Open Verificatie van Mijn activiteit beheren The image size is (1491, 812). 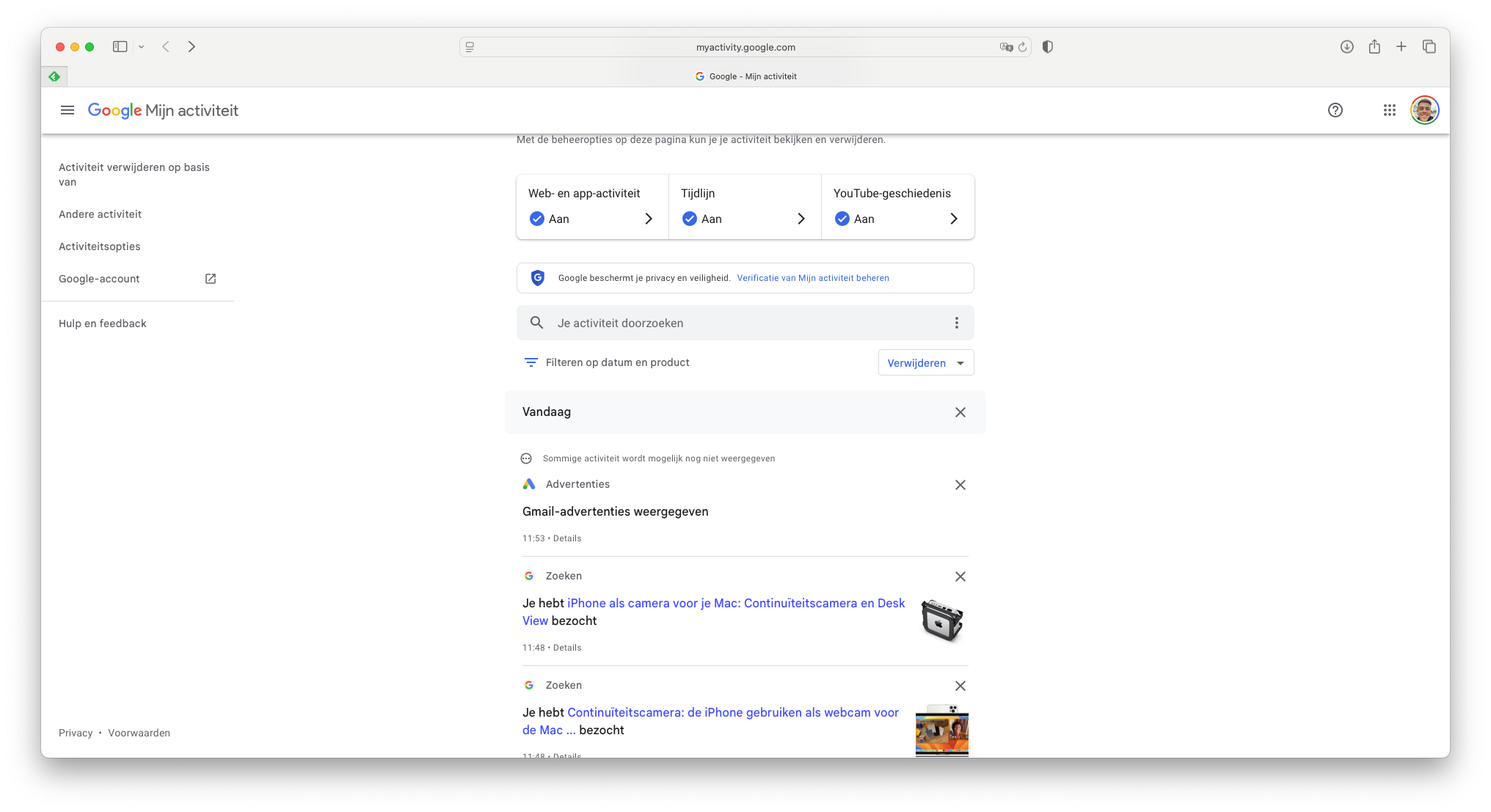pyautogui.click(x=813, y=278)
